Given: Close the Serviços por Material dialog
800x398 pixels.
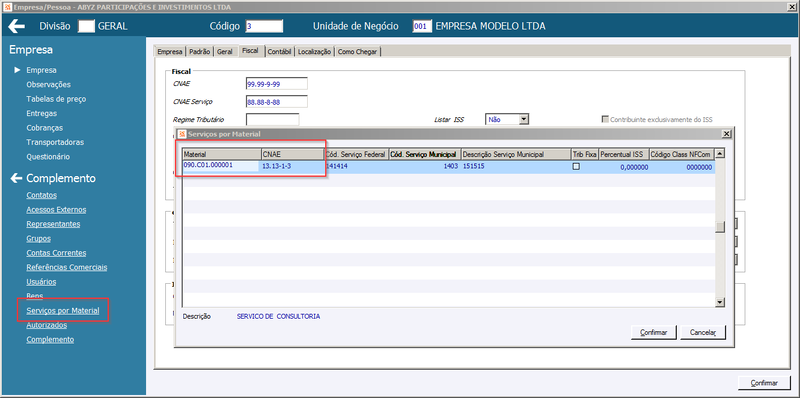Looking at the screenshot, I should click(x=727, y=134).
